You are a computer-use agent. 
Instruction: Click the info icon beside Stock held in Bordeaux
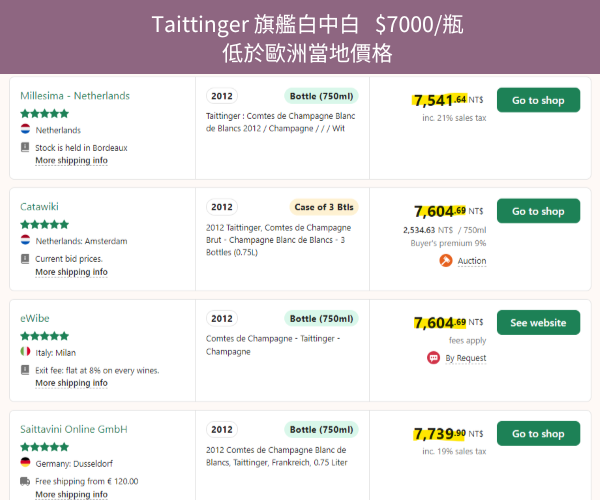[26, 147]
